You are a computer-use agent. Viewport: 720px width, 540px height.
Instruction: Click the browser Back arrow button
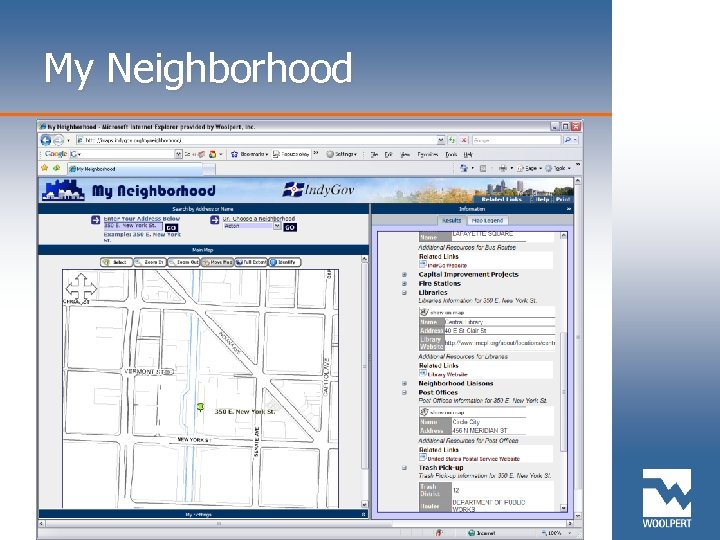(x=45, y=140)
